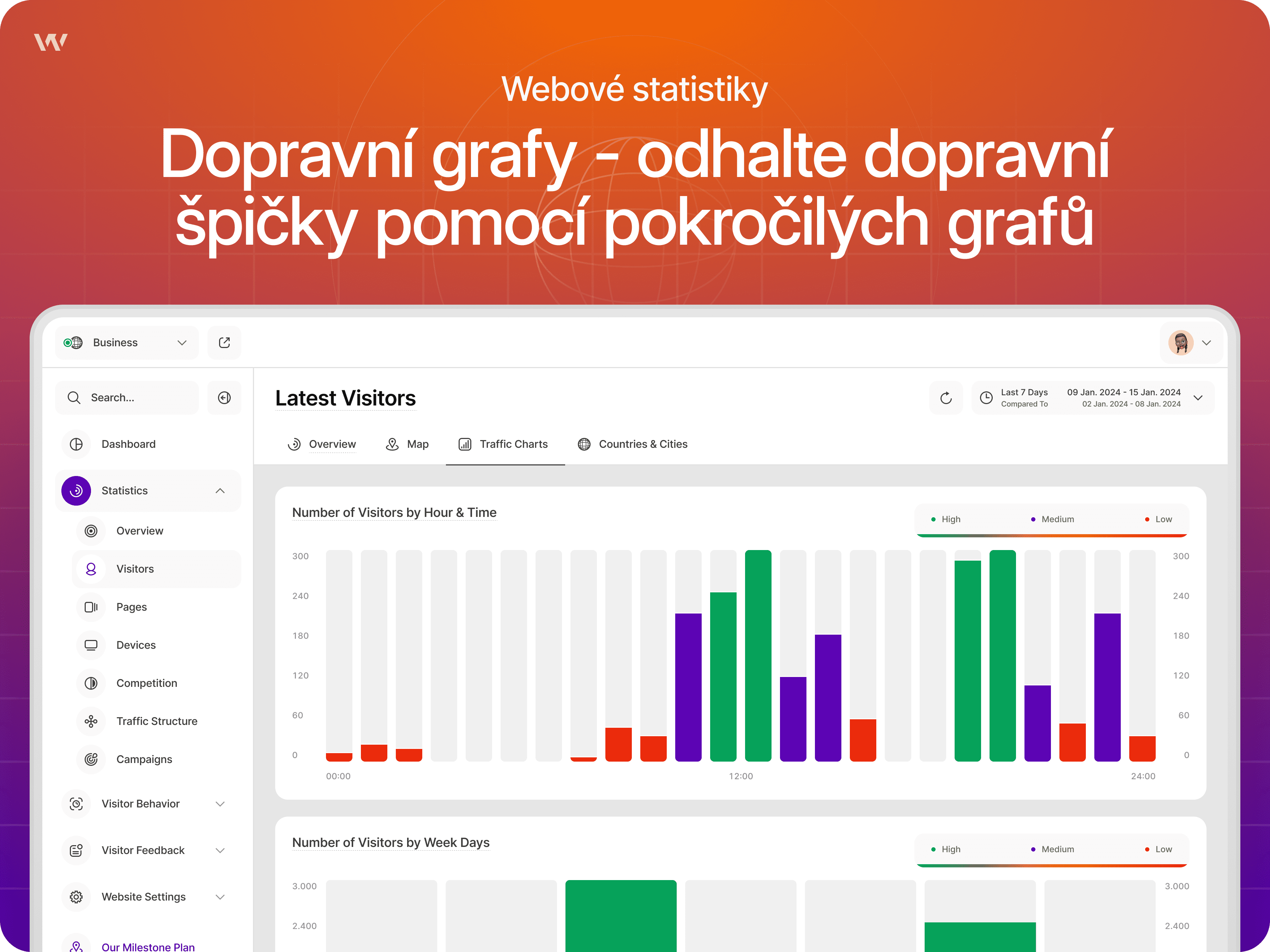Screen dimensions: 1270x952
Task: Expand the Website Settings section
Action: (x=220, y=897)
